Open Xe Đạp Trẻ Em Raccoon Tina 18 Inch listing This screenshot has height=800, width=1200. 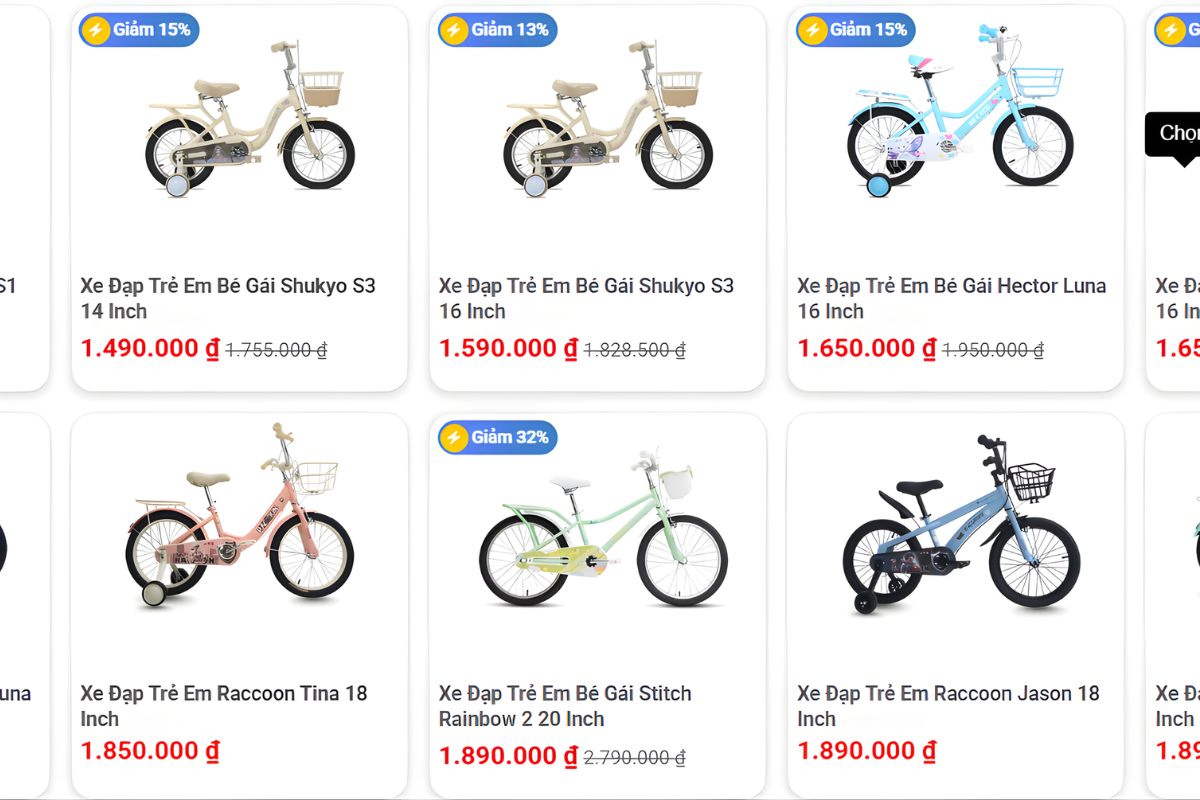[x=223, y=705]
